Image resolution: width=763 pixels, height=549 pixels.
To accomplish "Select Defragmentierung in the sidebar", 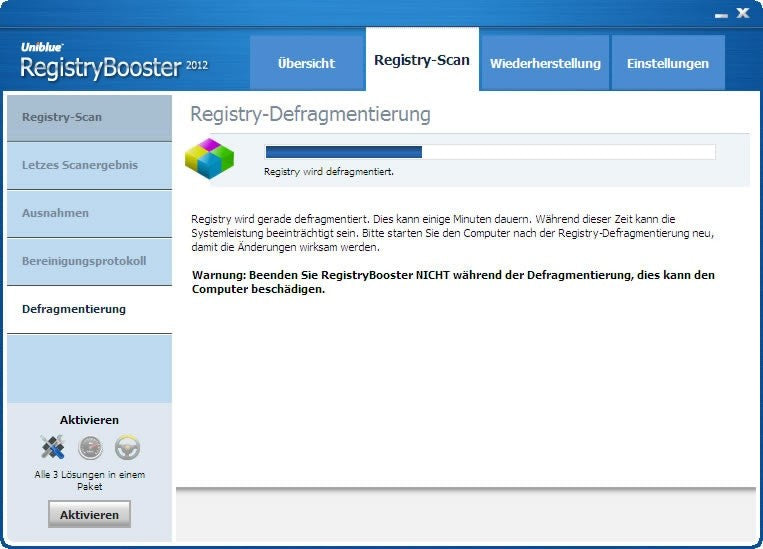I will (90, 310).
